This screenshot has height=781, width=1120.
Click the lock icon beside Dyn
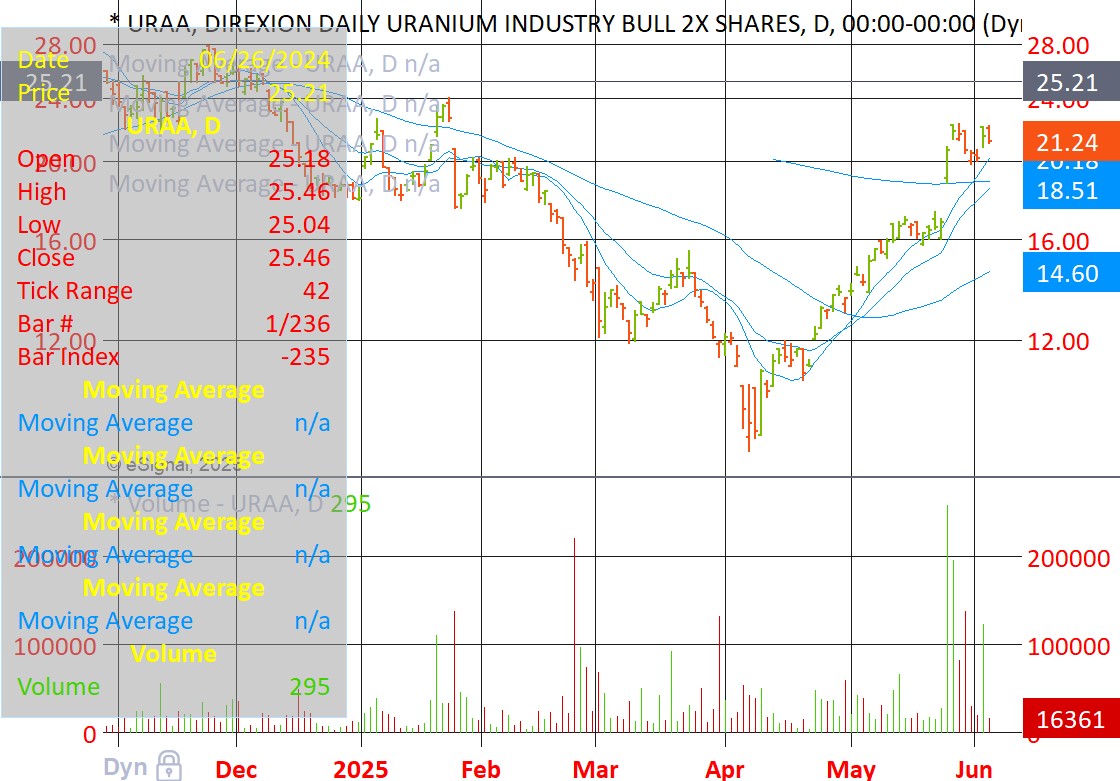169,766
